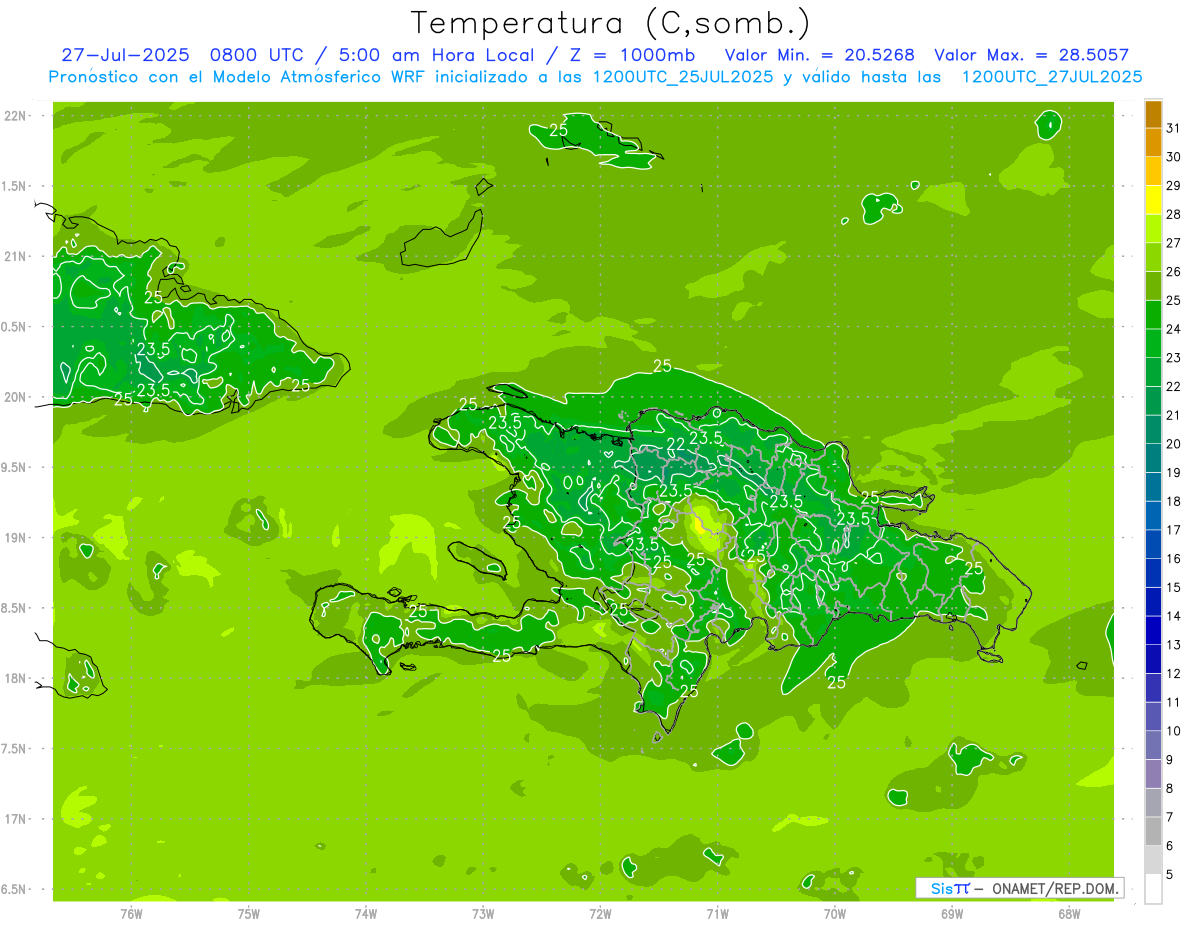Image resolution: width=1200 pixels, height=927 pixels.
Task: Click the colorbar value label "23"
Action: point(1174,358)
